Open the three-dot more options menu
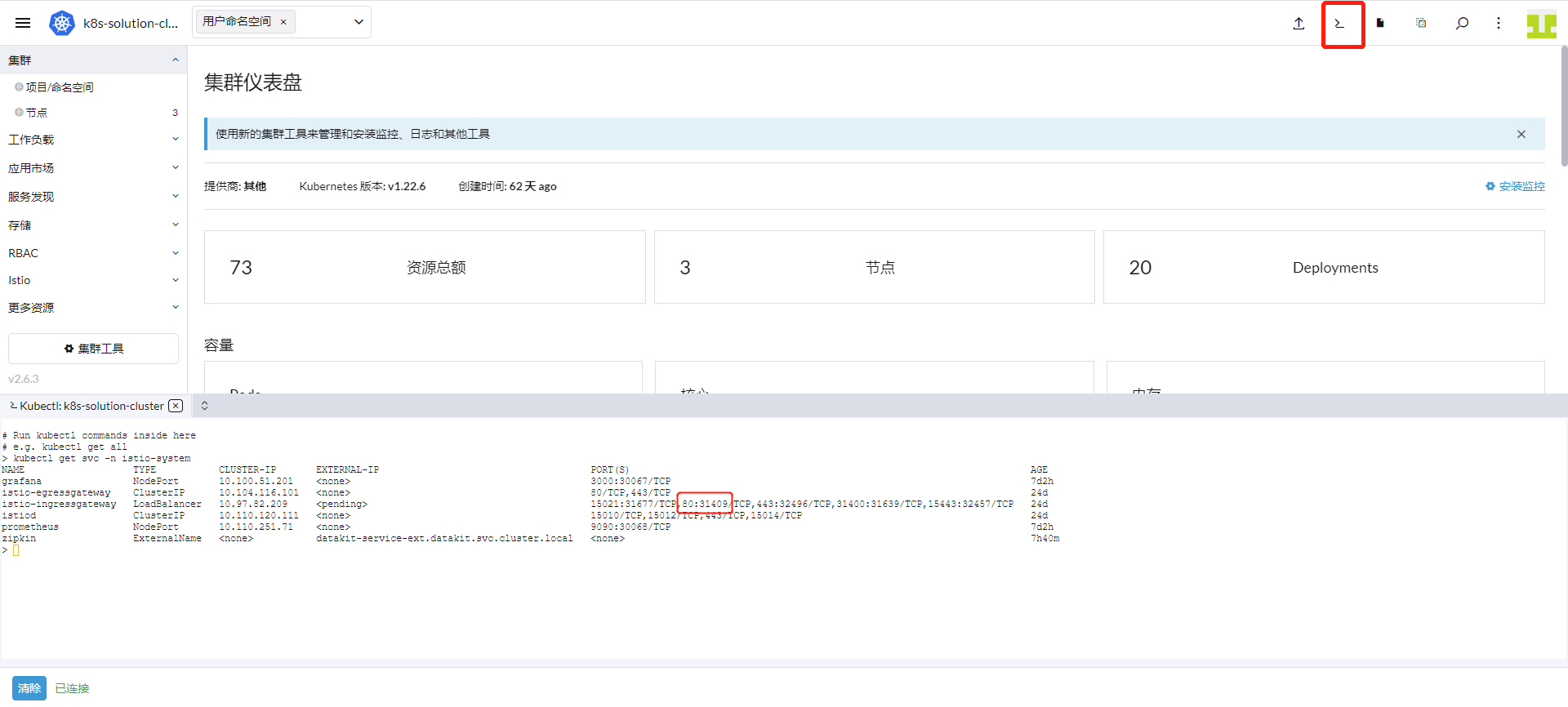 pyautogui.click(x=1499, y=23)
